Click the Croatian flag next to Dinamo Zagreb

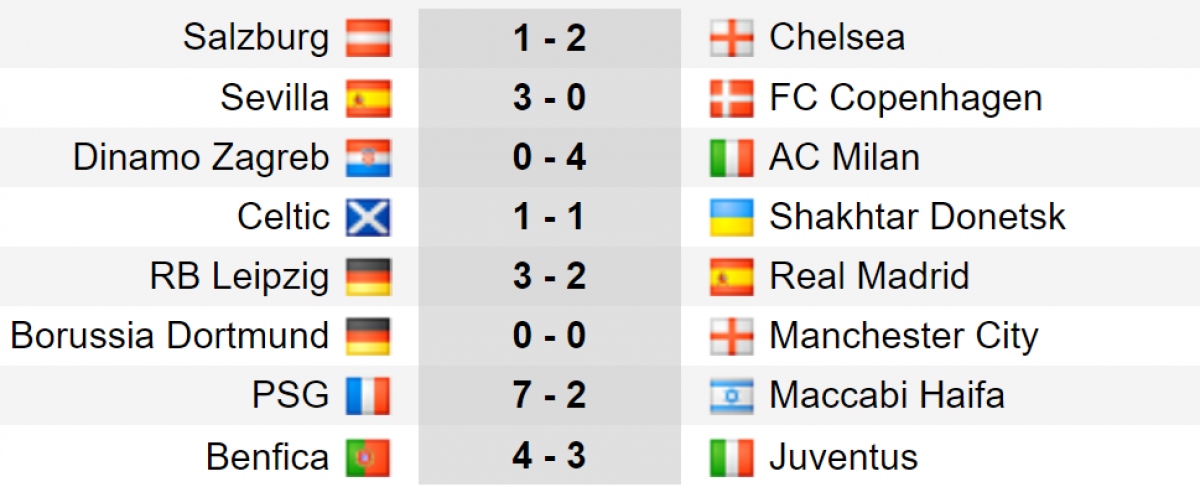[369, 158]
